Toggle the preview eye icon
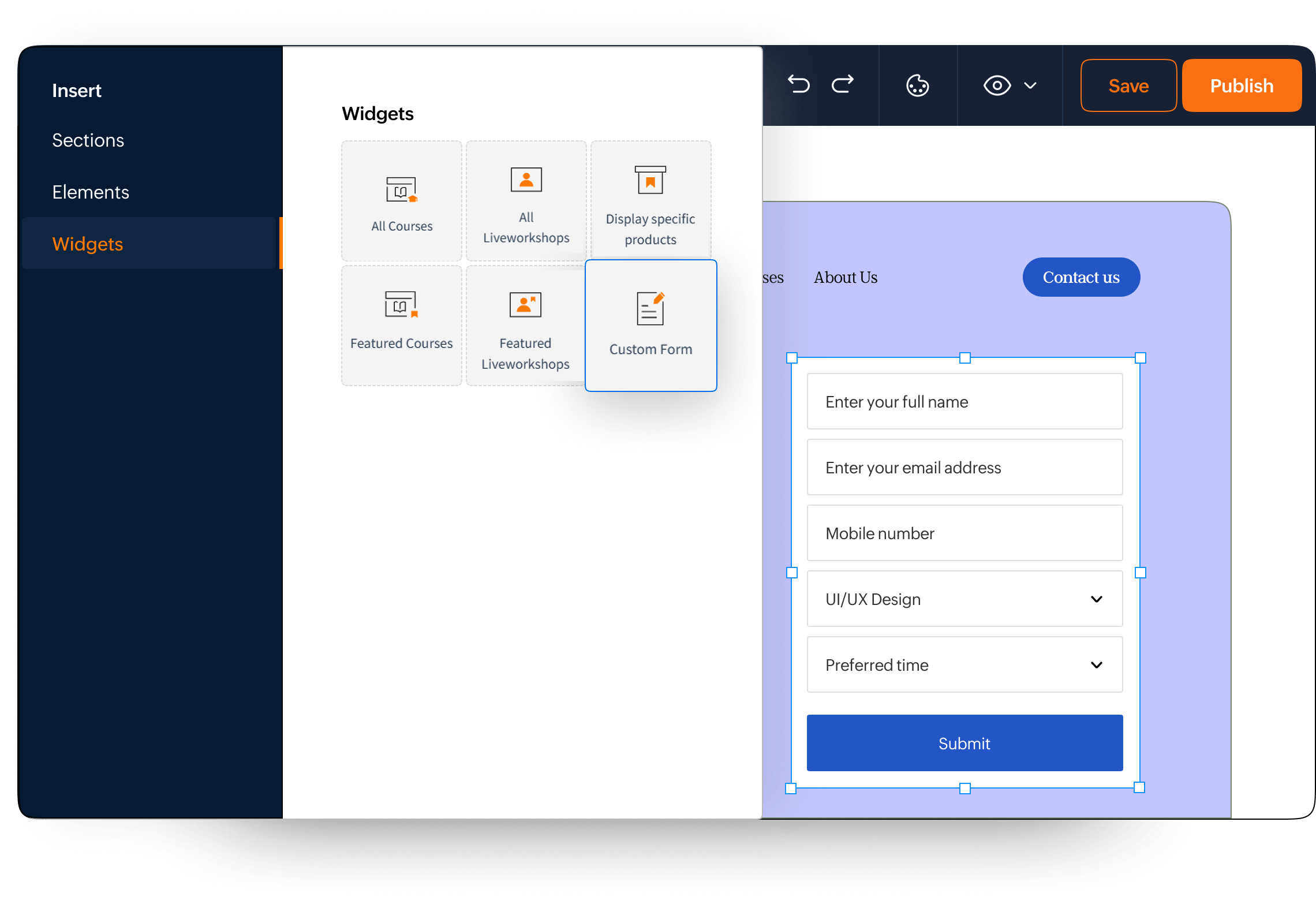The width and height of the screenshot is (1316, 904). point(996,85)
